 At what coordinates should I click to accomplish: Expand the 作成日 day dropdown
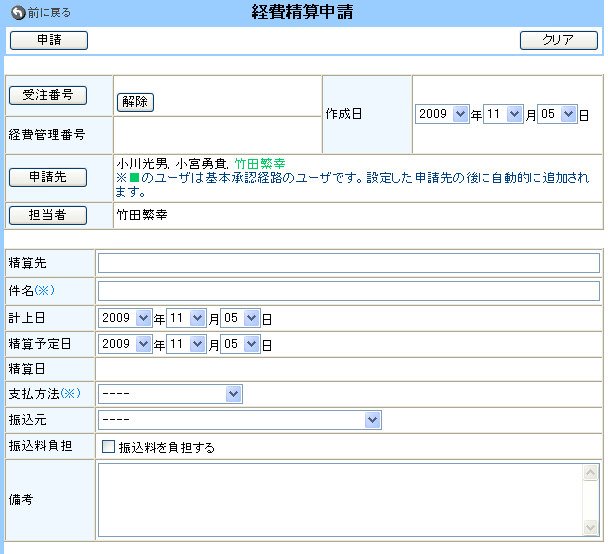557,114
